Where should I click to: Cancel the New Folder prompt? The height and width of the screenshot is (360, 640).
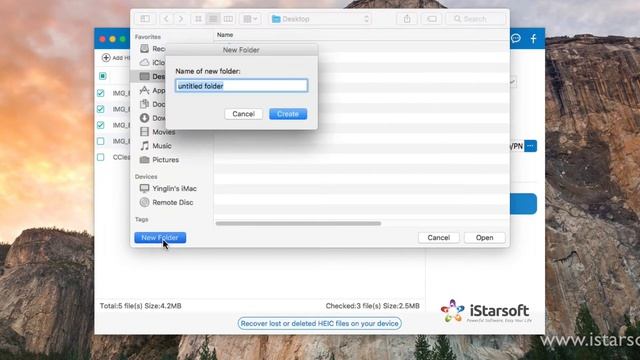point(243,114)
